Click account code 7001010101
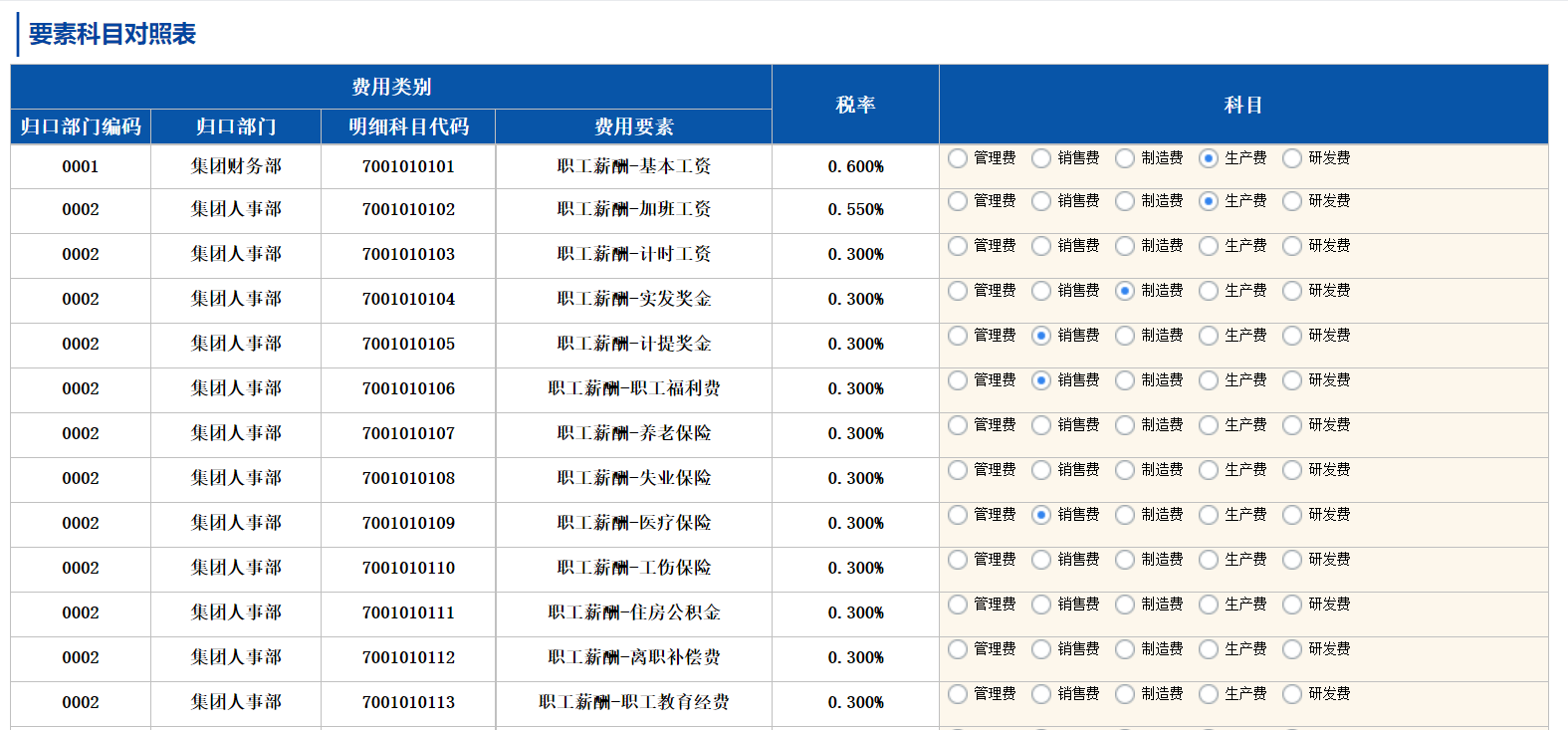The image size is (1568, 730). pyautogui.click(x=408, y=166)
